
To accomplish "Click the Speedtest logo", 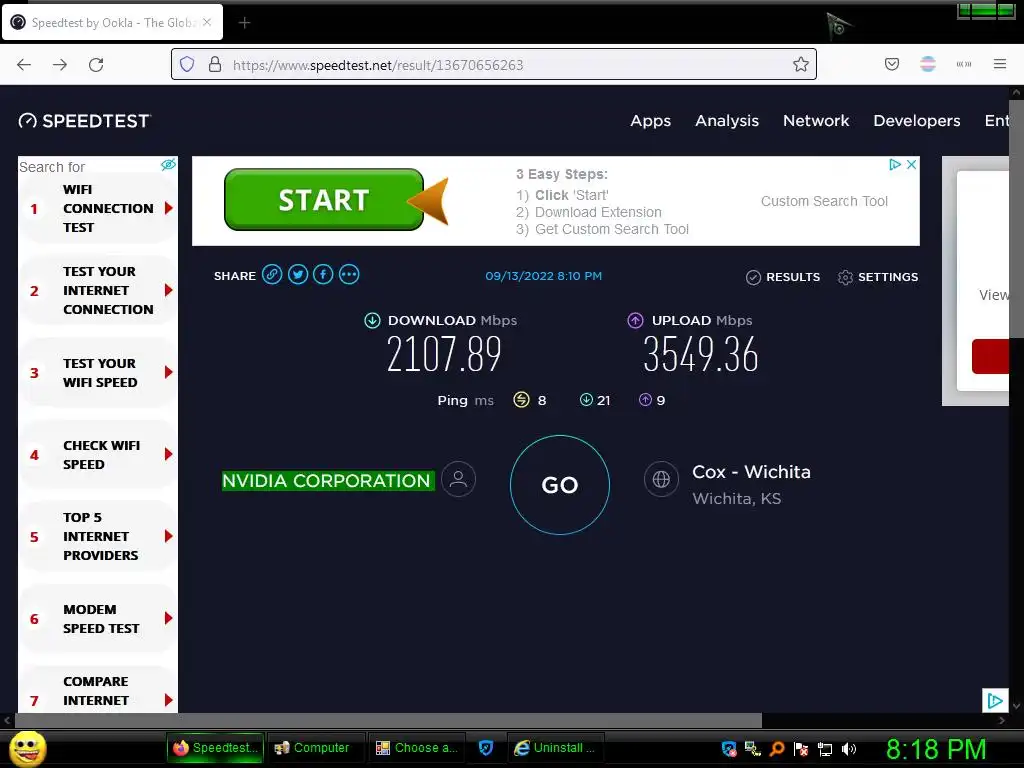I will [x=85, y=121].
